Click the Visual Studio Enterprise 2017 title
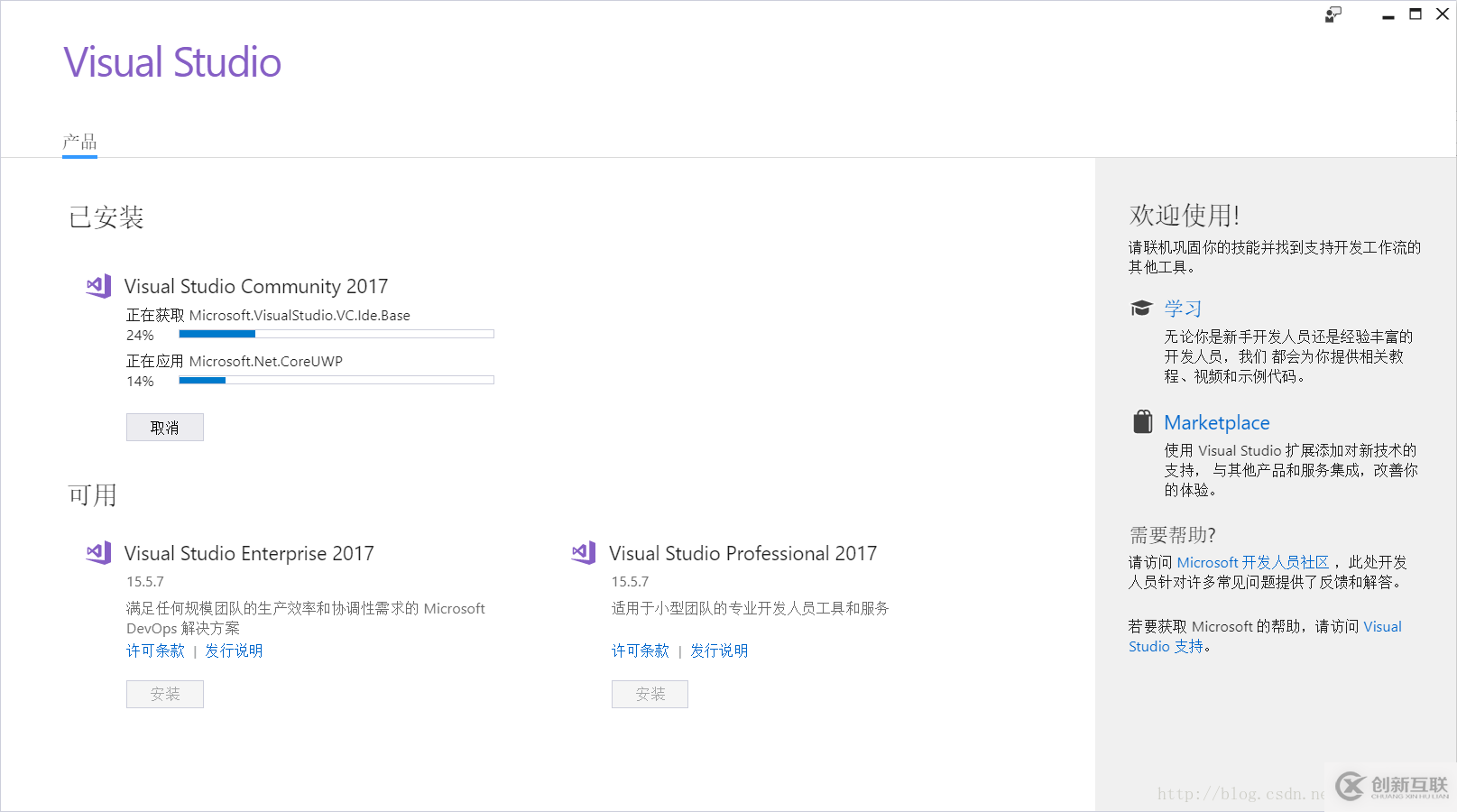 coord(249,553)
